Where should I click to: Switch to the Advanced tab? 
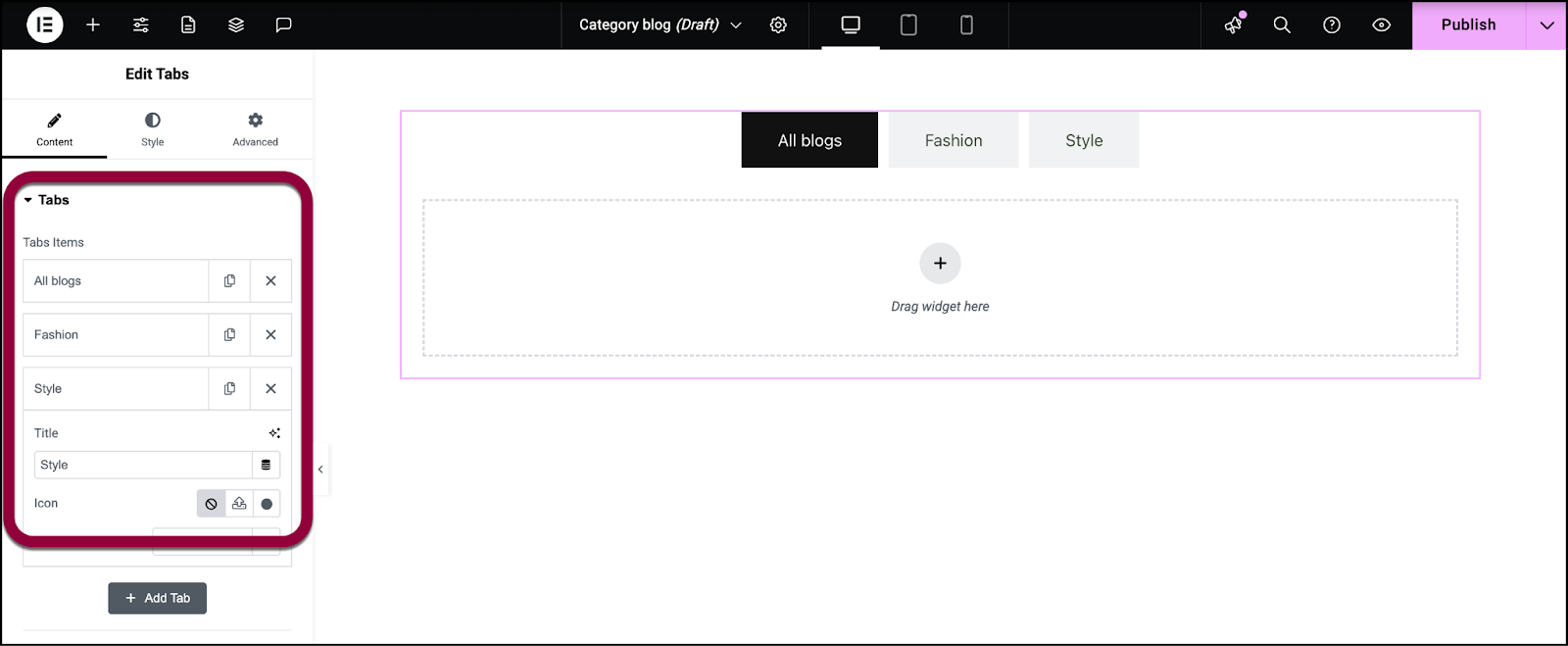(255, 129)
